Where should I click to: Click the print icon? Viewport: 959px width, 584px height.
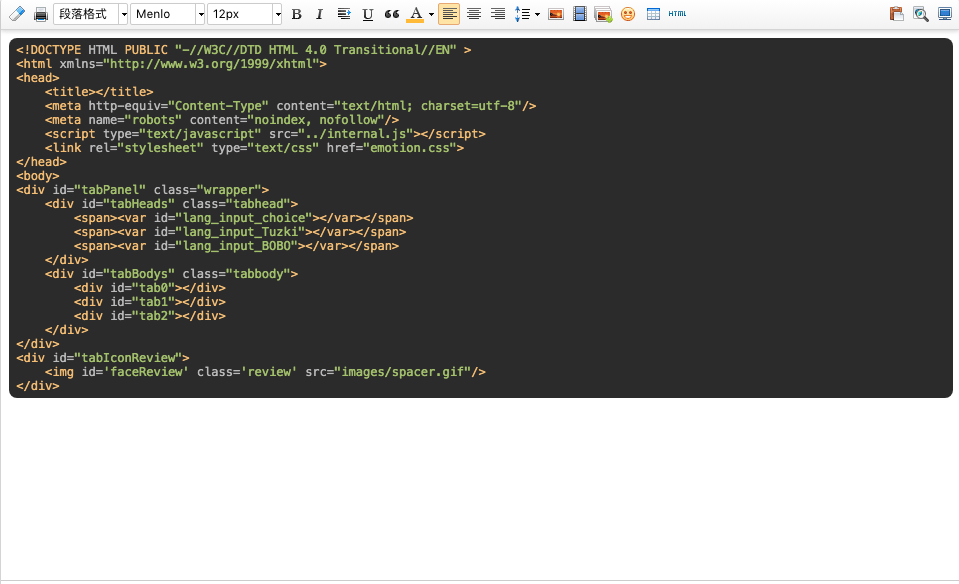click(x=40, y=13)
